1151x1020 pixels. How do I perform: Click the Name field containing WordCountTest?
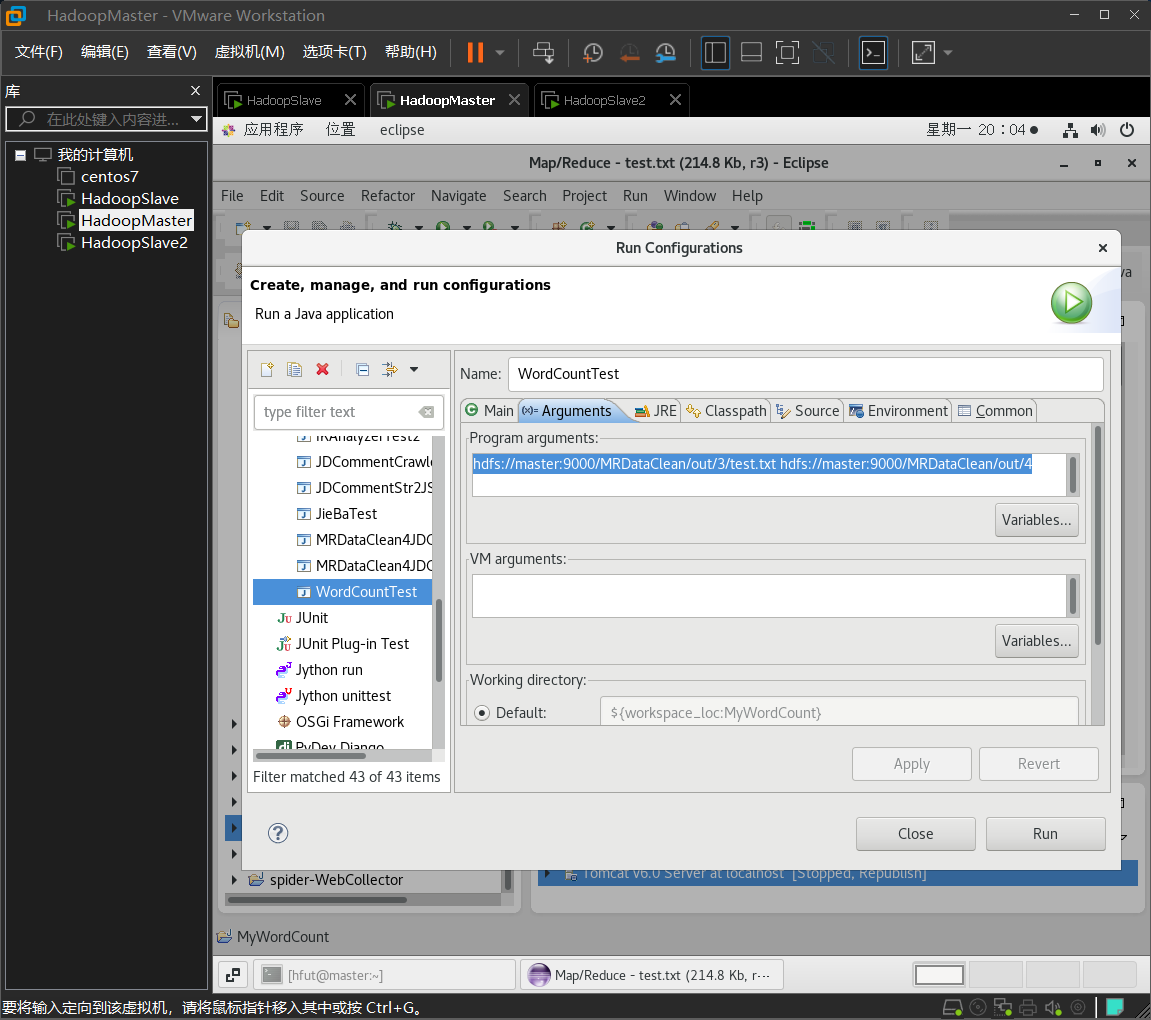pos(805,374)
